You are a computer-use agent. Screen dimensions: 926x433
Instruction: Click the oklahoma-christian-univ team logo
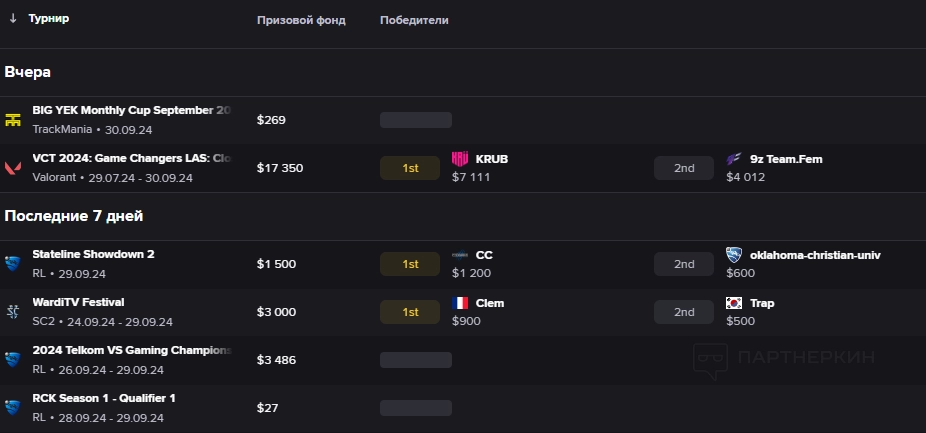pos(735,255)
